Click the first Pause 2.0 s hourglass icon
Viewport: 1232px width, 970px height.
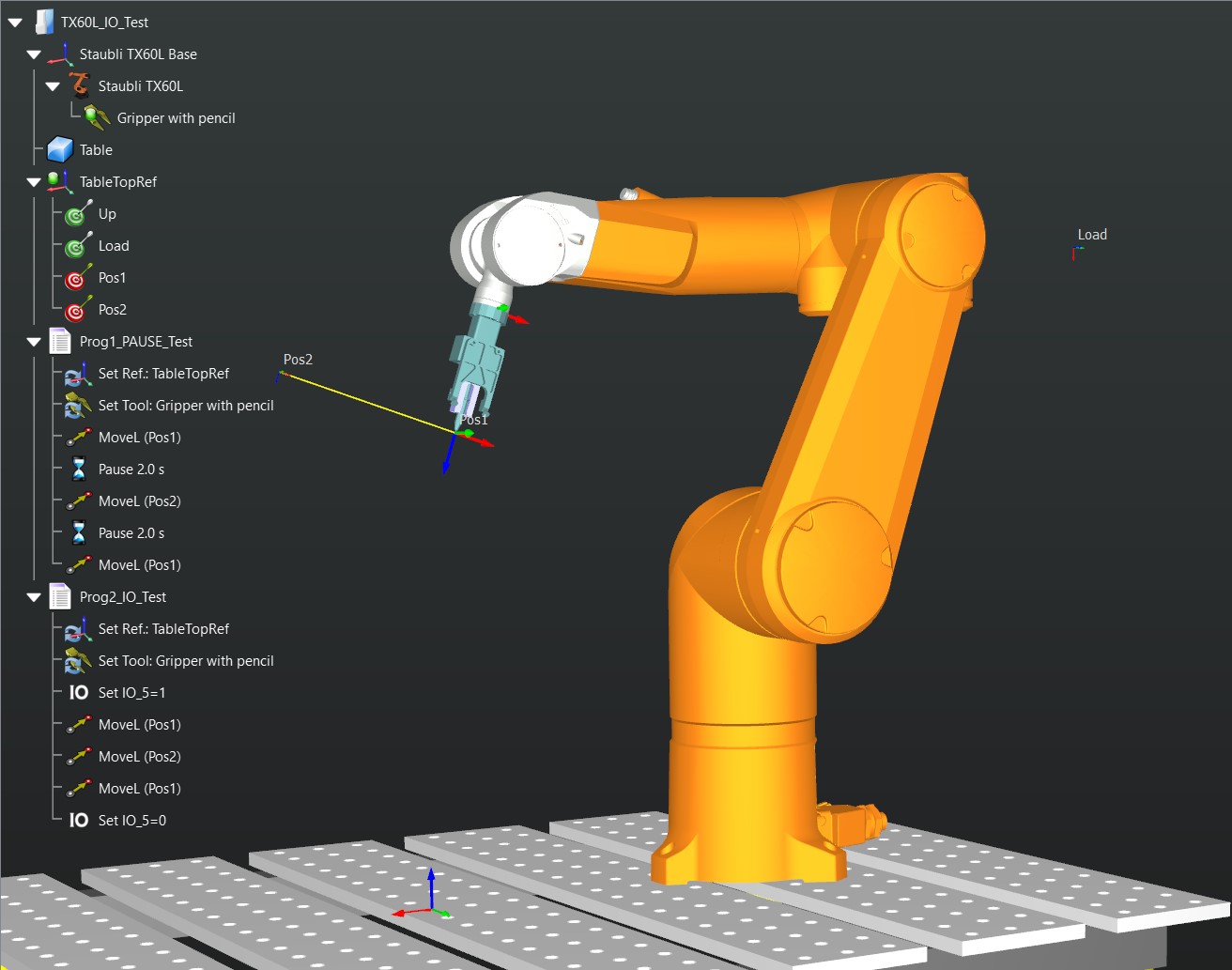[79, 470]
